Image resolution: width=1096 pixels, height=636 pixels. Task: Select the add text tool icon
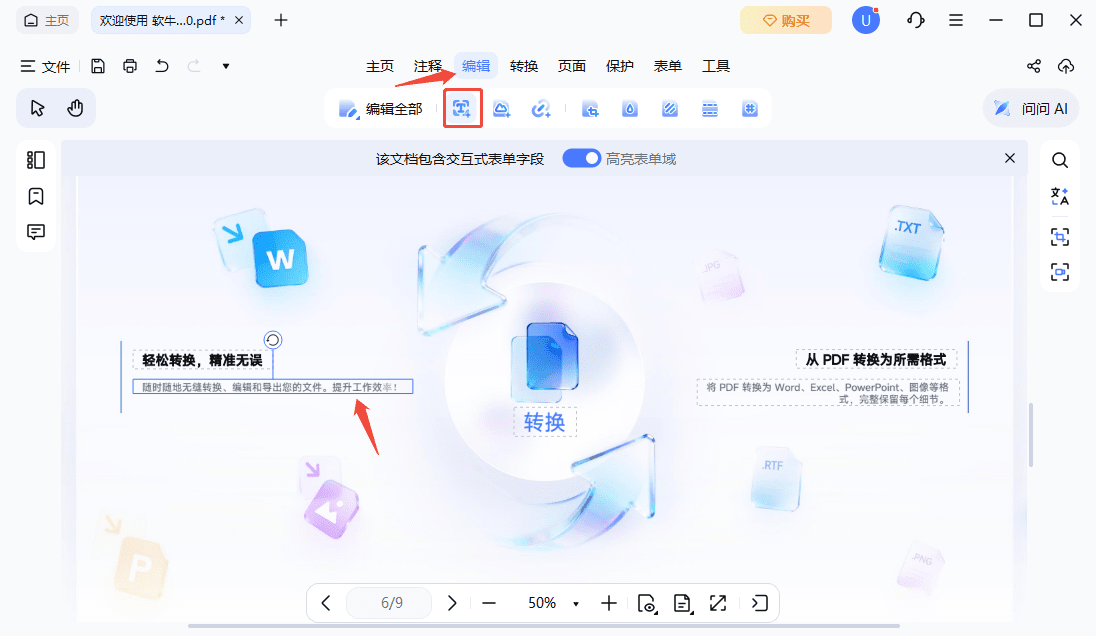pos(462,108)
